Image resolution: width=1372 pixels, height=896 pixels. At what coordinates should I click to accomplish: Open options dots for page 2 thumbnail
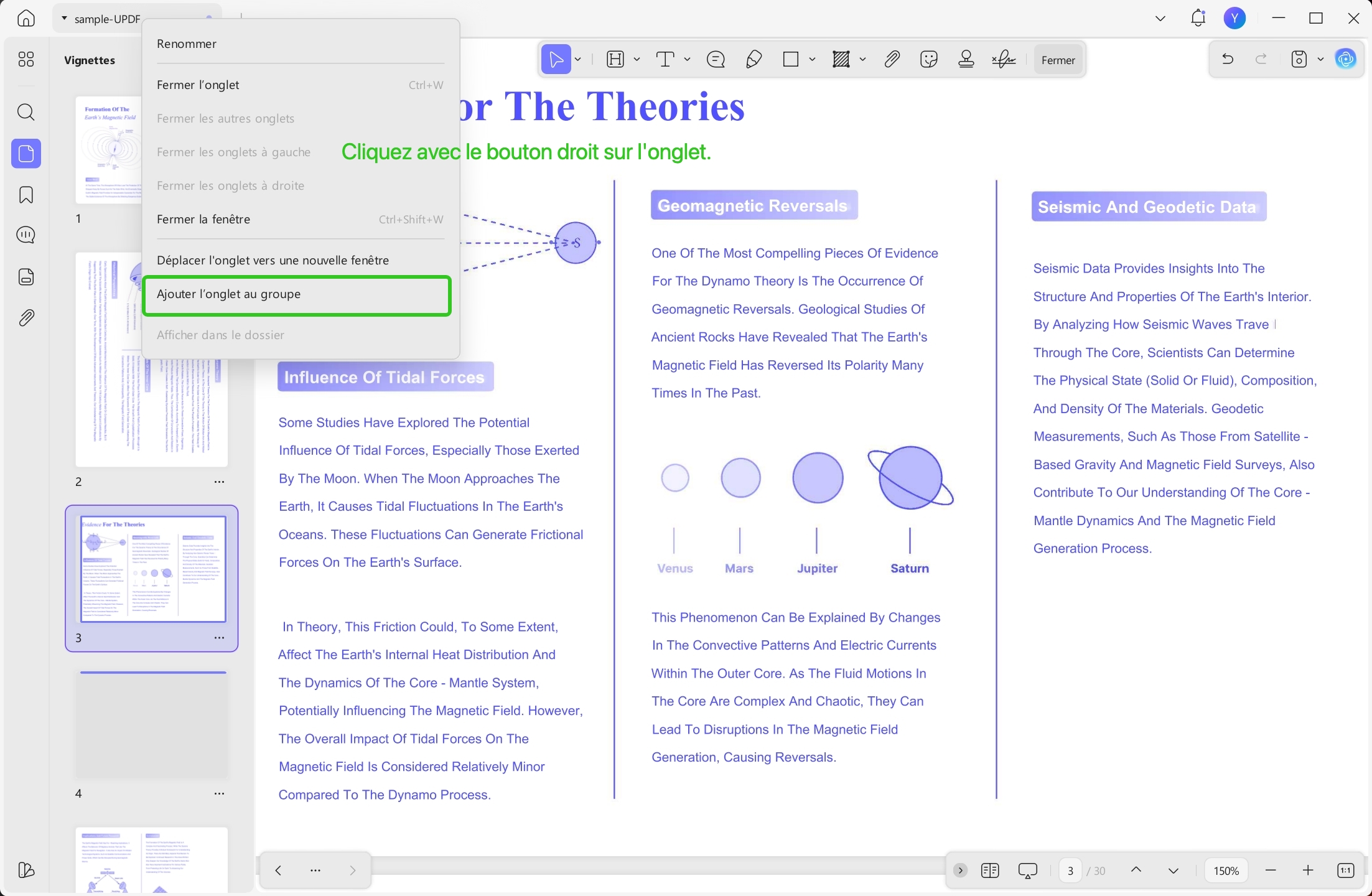coord(219,482)
